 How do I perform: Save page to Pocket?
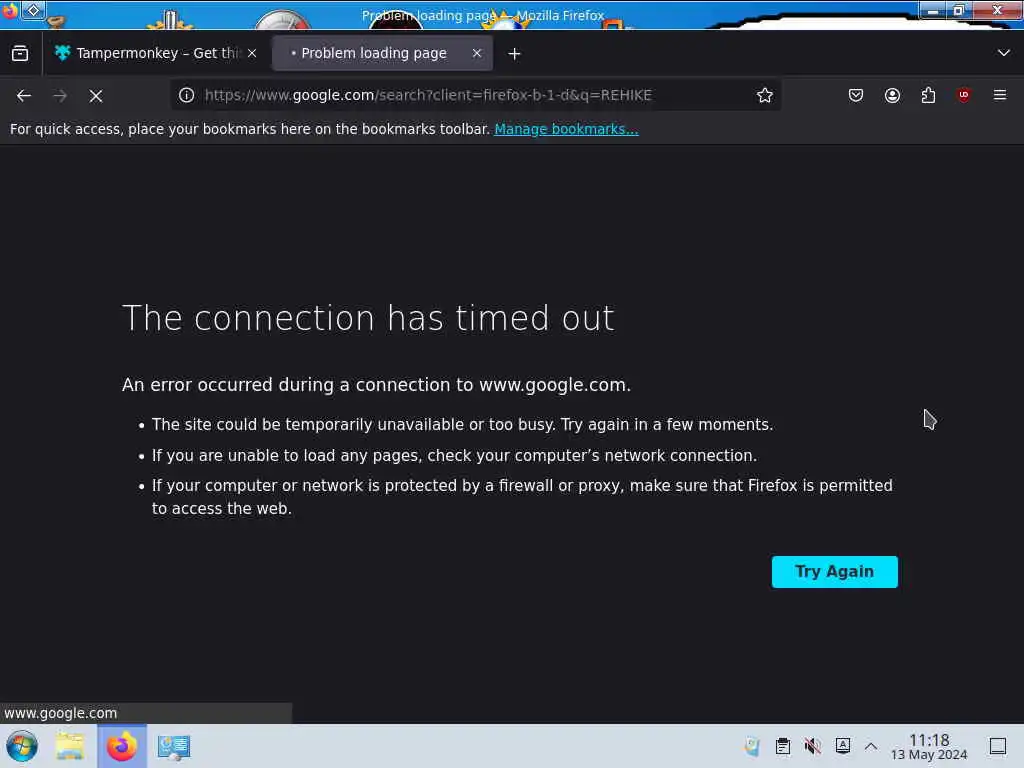[856, 95]
